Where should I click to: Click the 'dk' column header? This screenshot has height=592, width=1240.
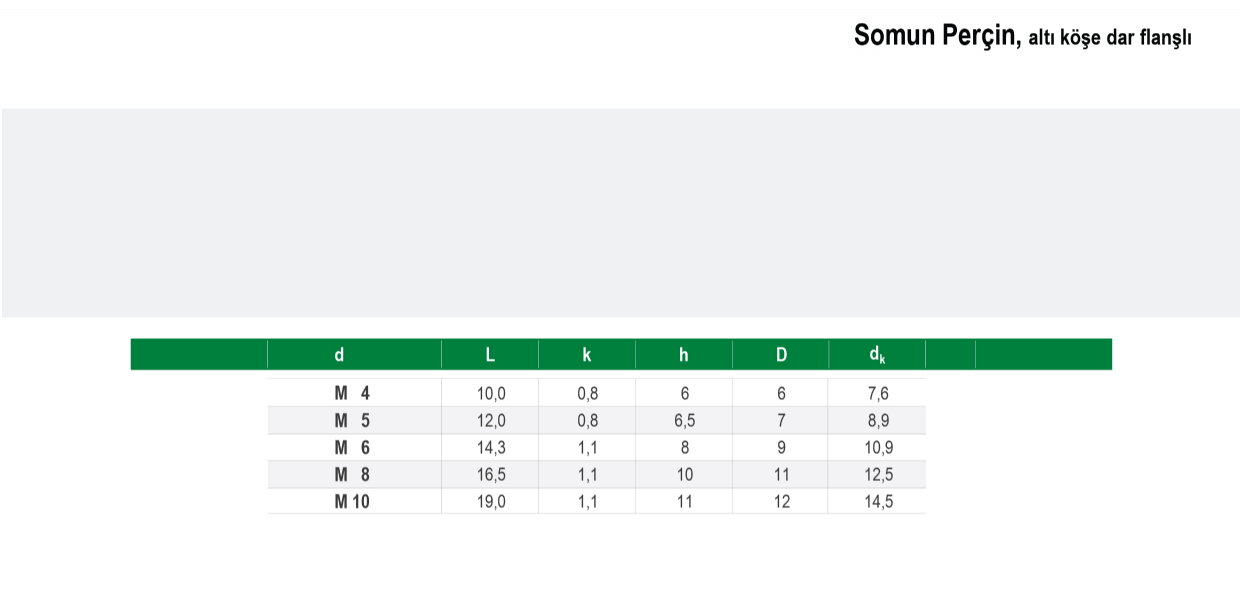877,354
